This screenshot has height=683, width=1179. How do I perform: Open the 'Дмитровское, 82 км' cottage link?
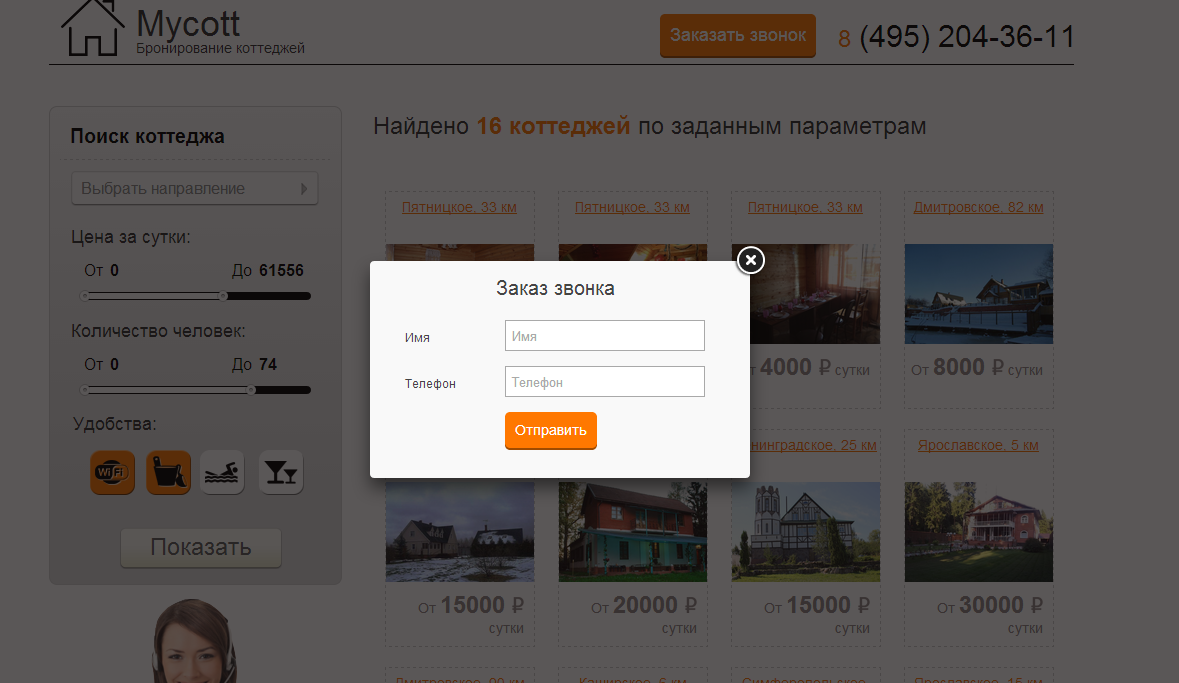[x=978, y=207]
